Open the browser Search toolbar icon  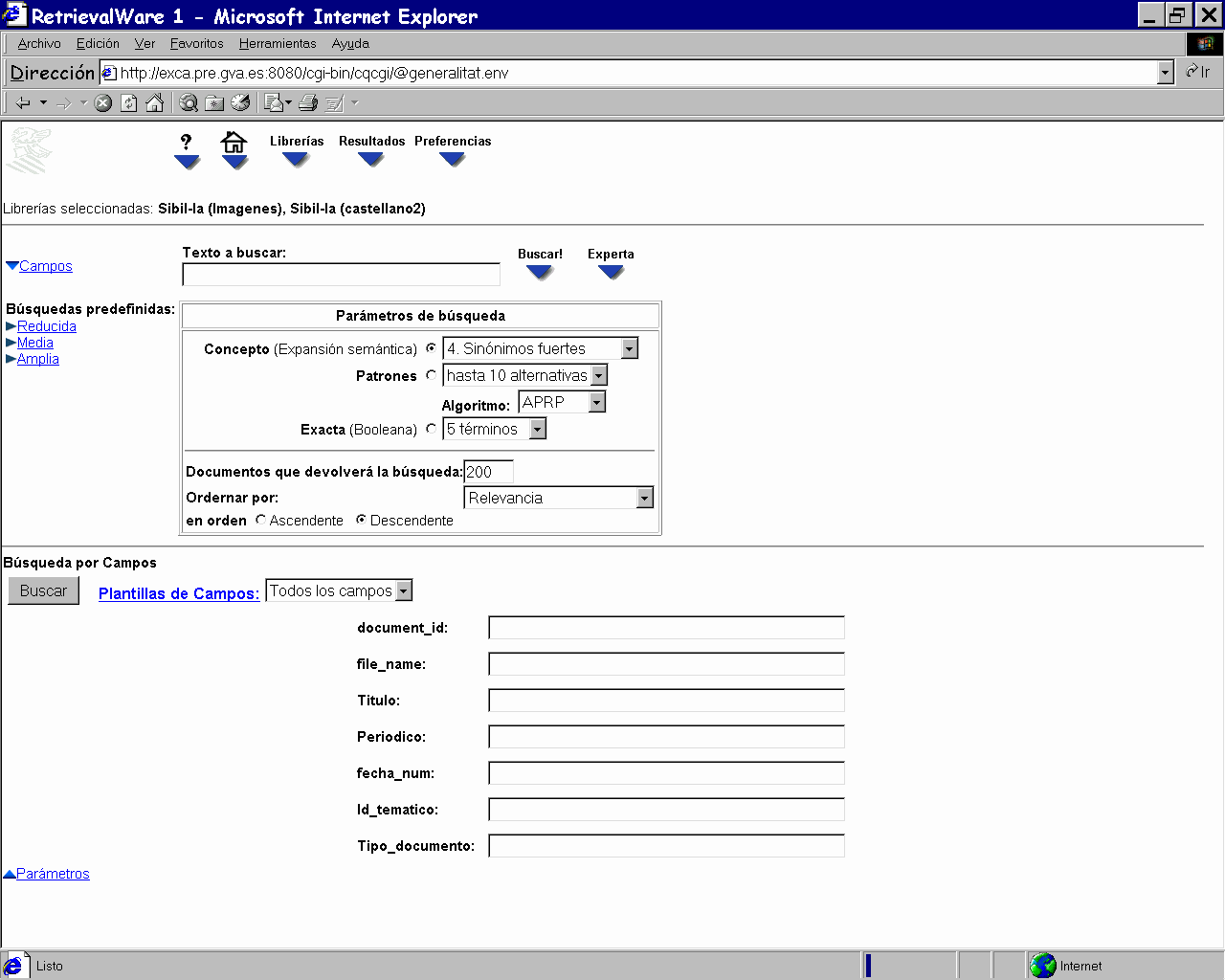[189, 103]
